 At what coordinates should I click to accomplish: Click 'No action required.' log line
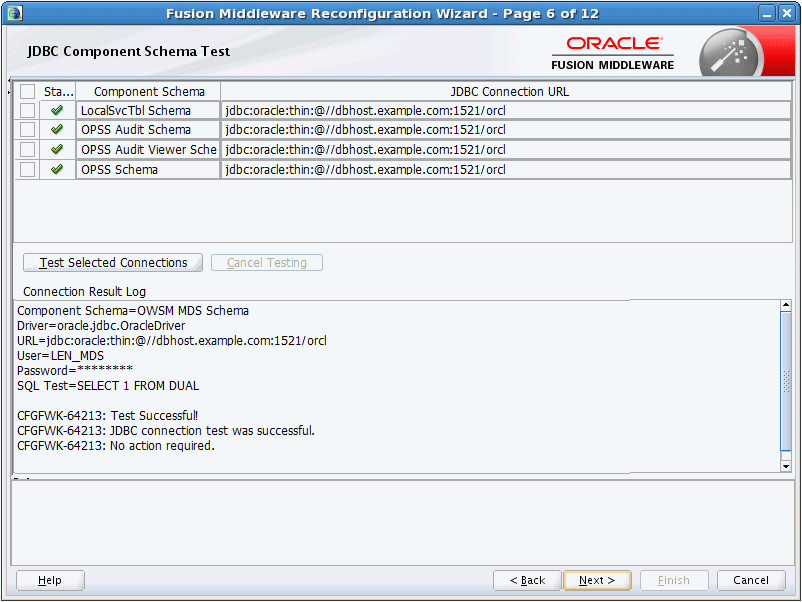tap(116, 446)
